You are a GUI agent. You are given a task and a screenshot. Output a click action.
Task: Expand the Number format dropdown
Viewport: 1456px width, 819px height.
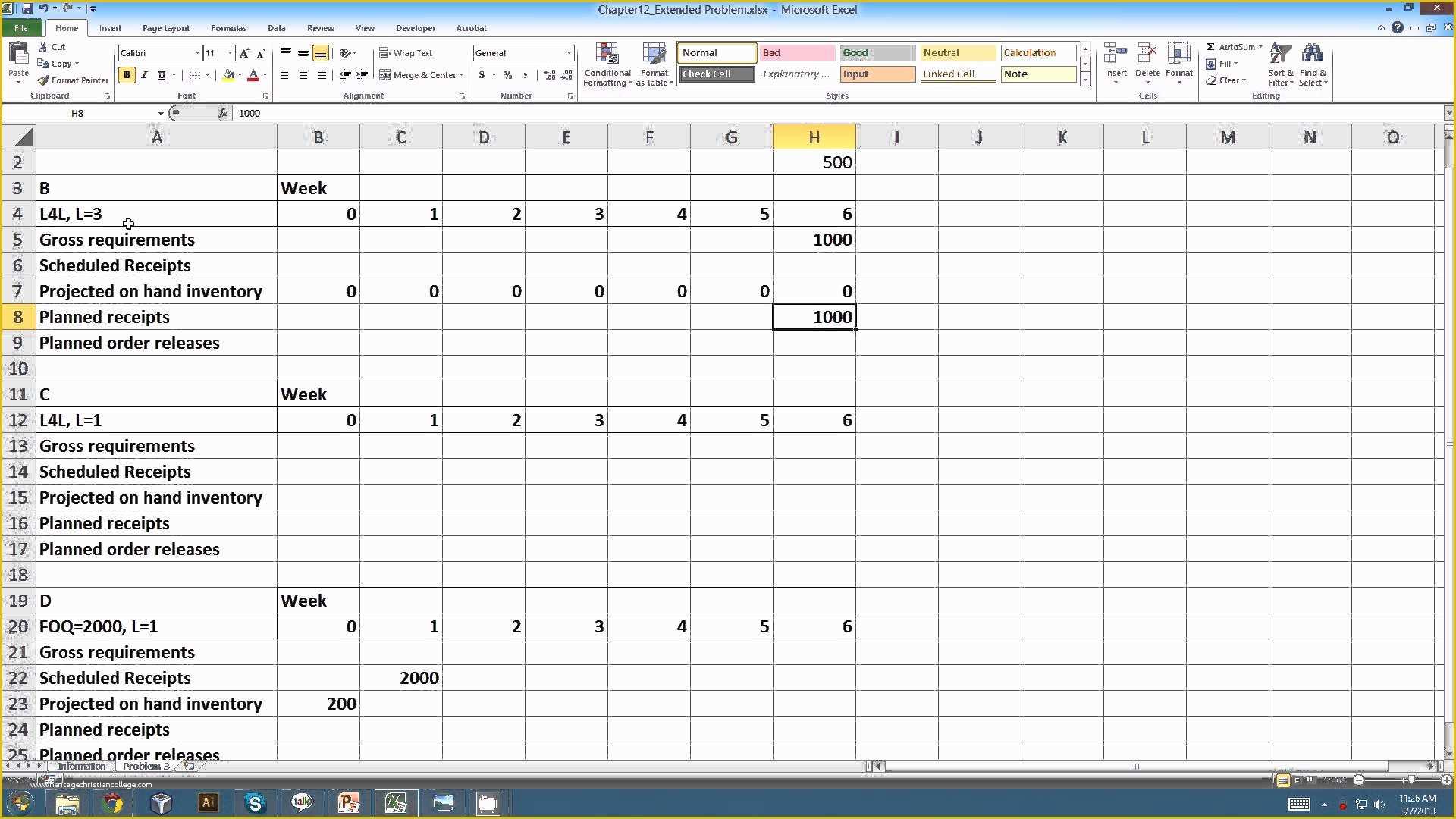[568, 52]
